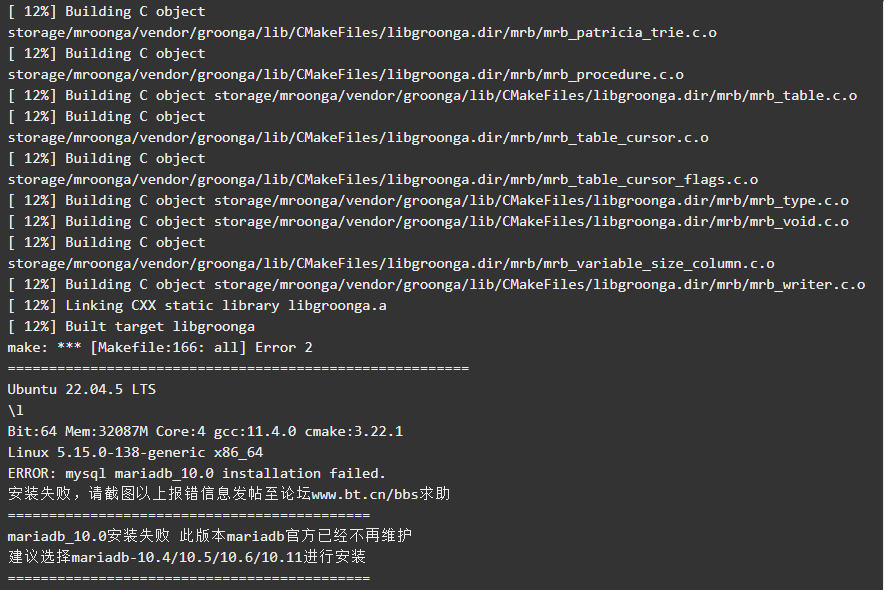This screenshot has height=590, width=884.
Task: Click the mariadb_10.0安装失败 notice line
Action: [210, 535]
